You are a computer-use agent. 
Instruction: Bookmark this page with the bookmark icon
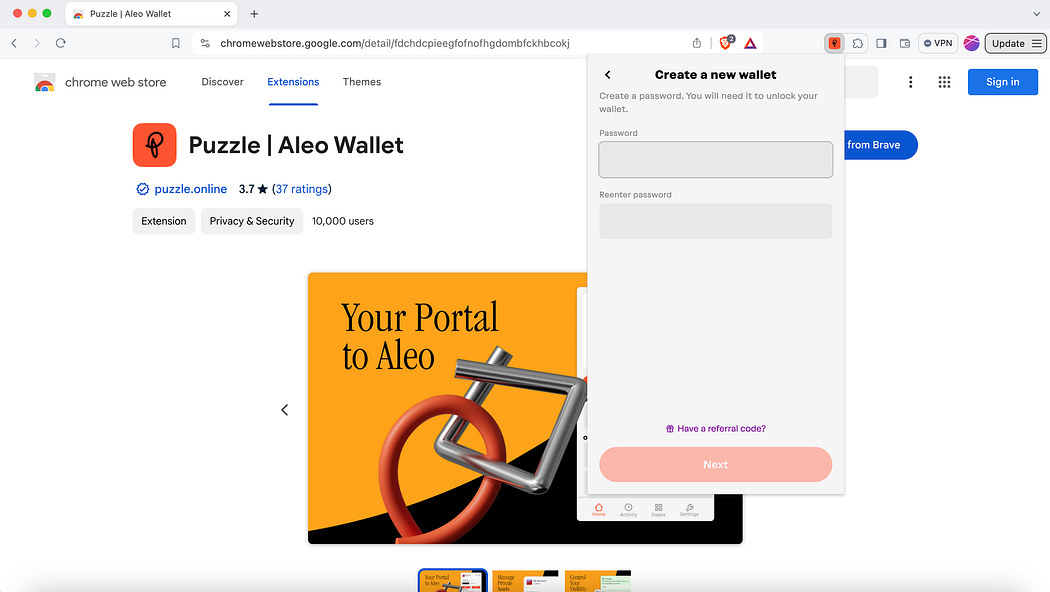click(175, 44)
